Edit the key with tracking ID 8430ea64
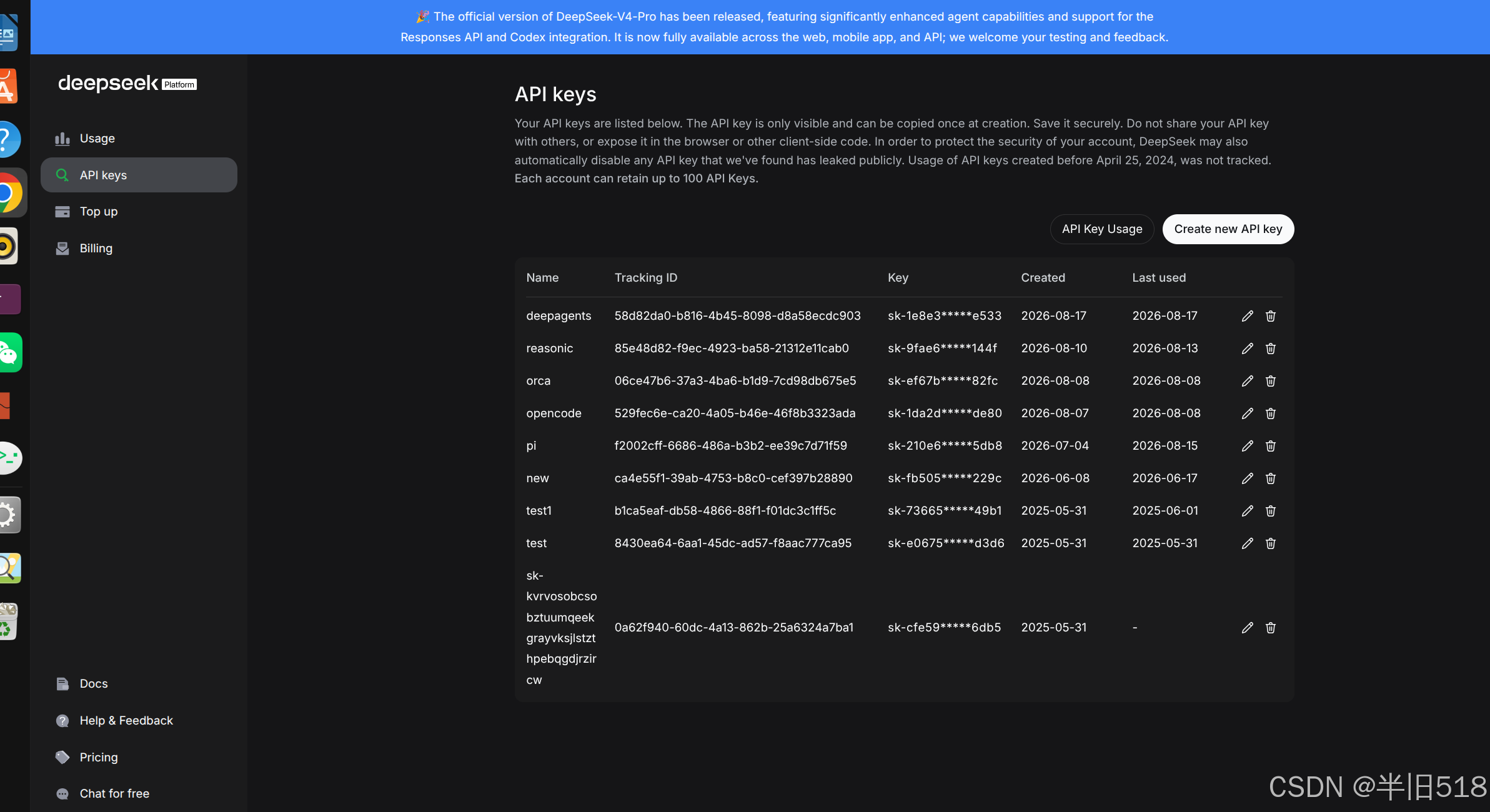Viewport: 1490px width, 812px height. pos(1247,543)
